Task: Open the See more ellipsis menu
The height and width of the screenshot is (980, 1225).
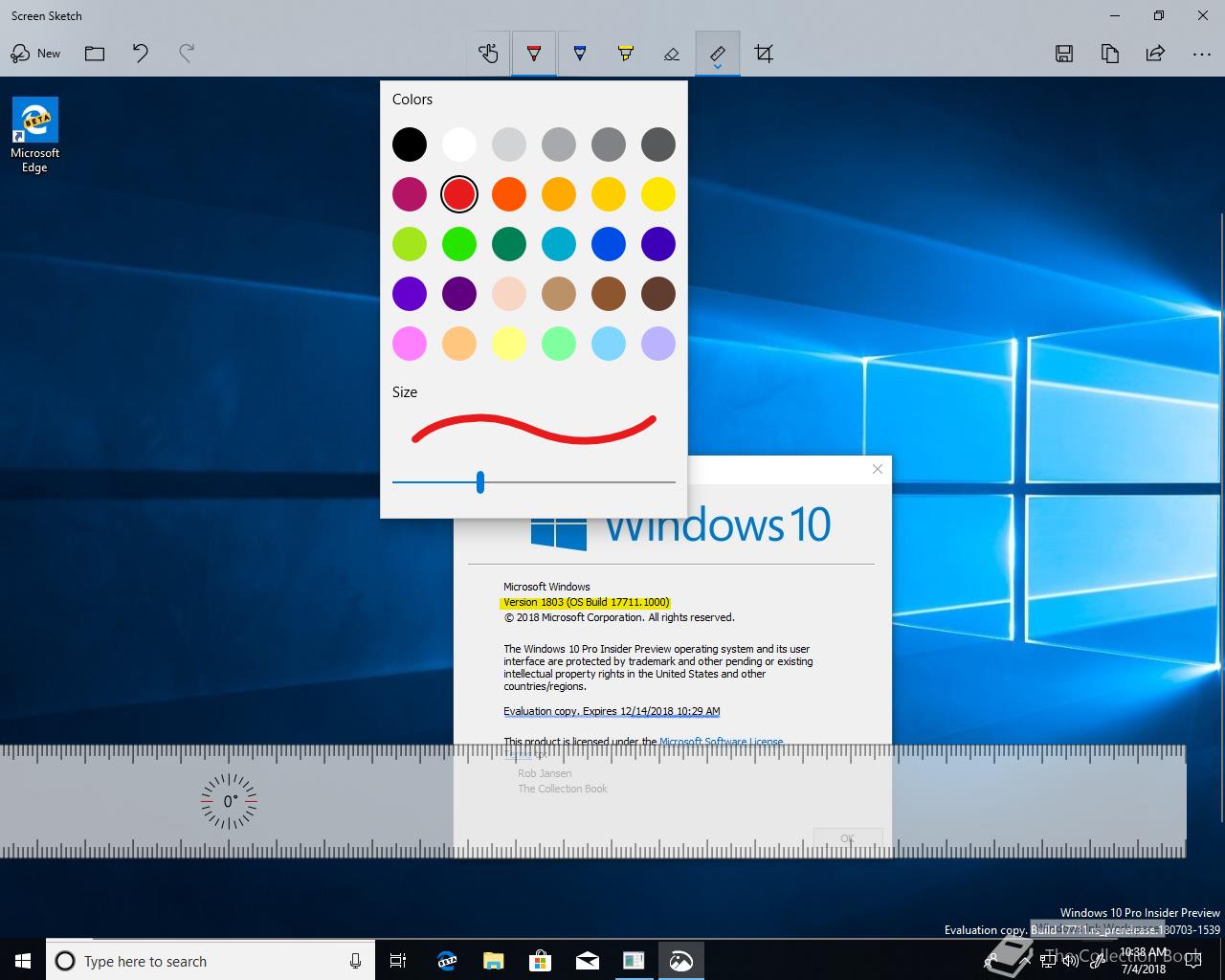Action: point(1202,54)
